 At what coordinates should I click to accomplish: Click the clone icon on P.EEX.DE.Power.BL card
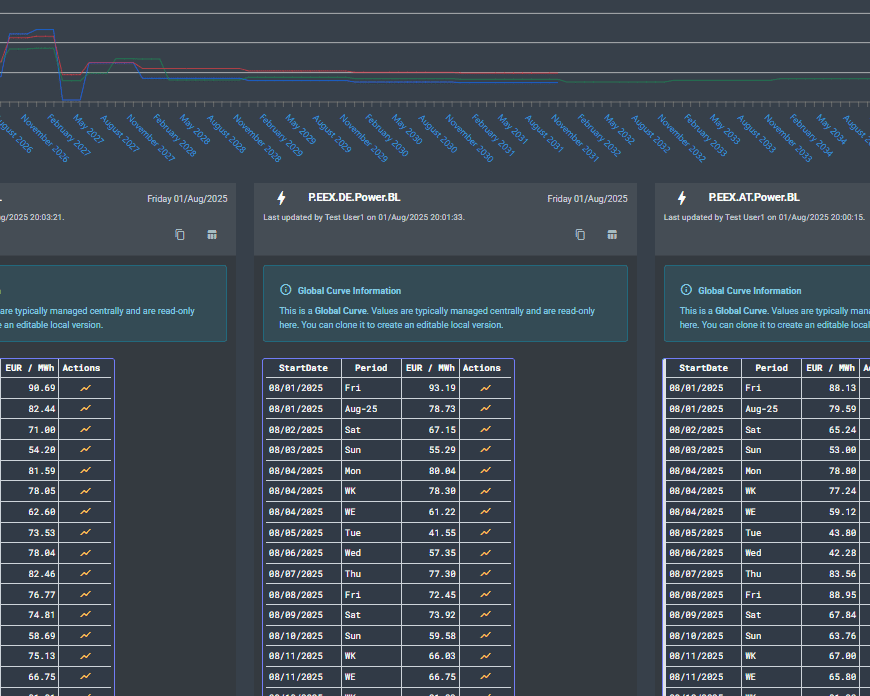[x=580, y=235]
